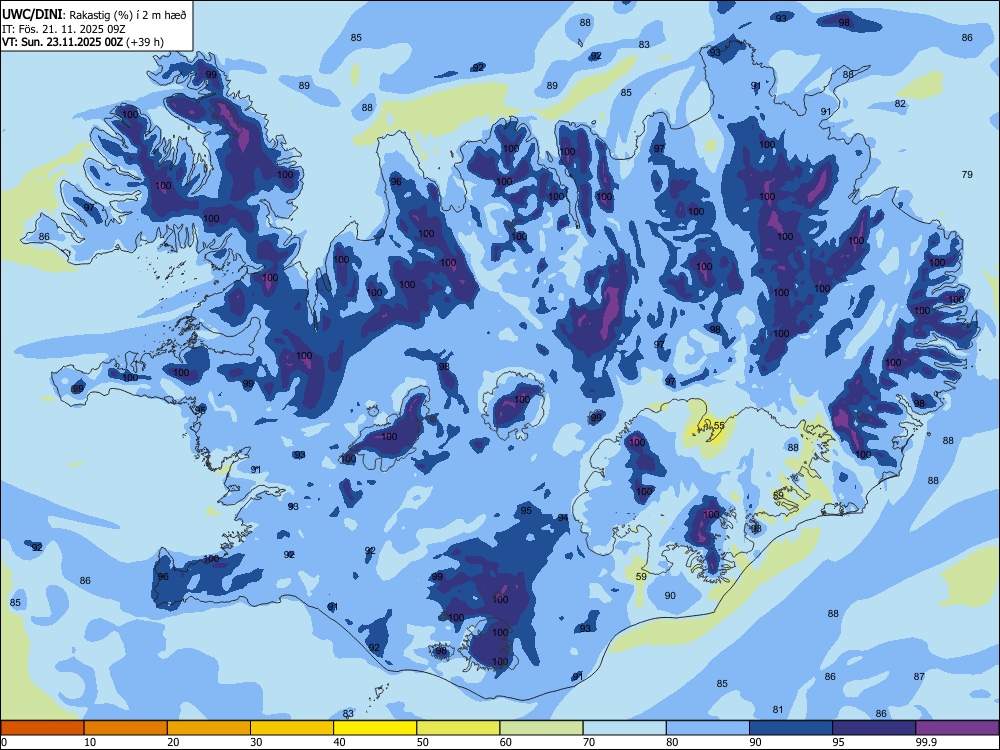Select the "82" value on the map
Viewport: 1000px width, 750px height.
coord(900,103)
